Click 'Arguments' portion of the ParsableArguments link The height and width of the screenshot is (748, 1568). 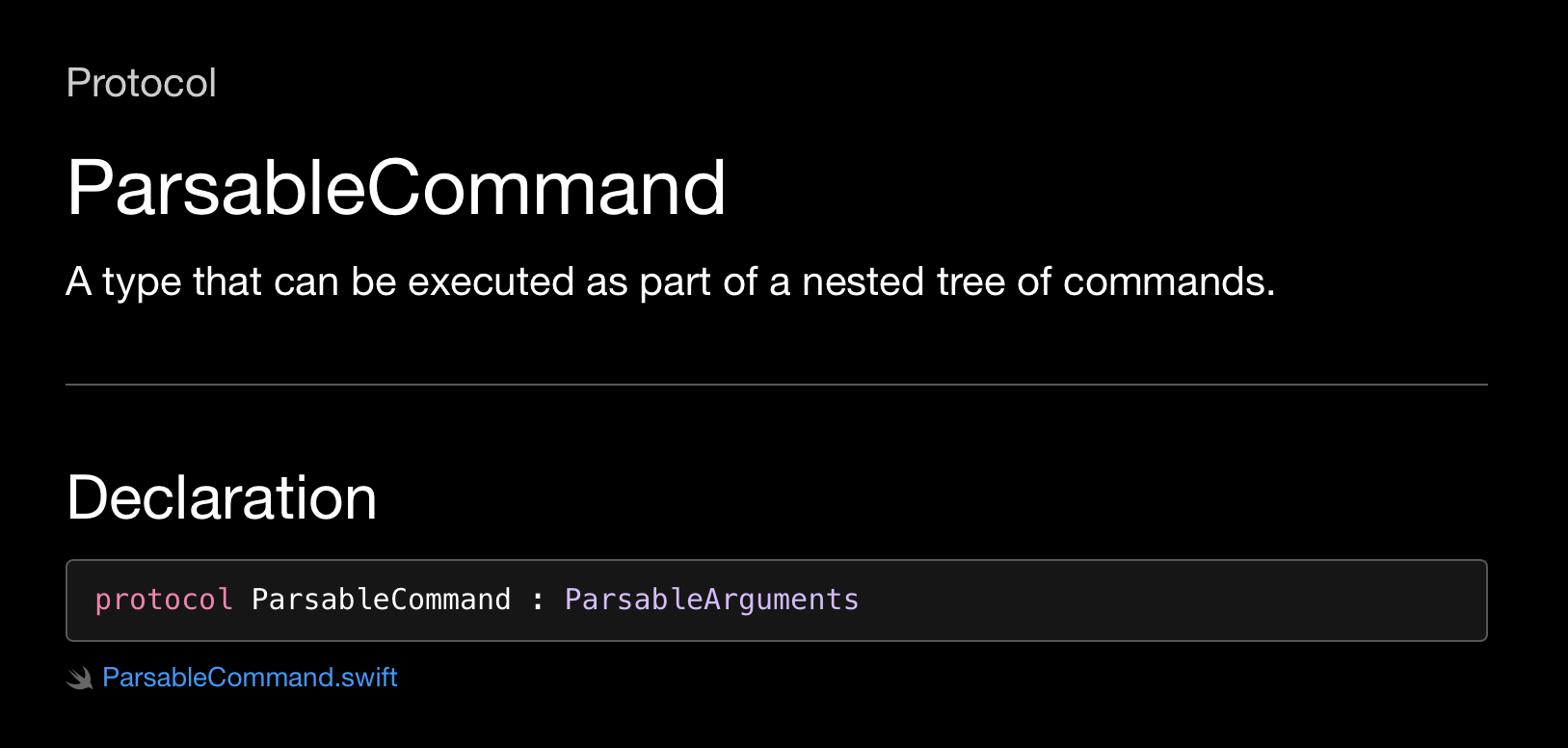(x=781, y=600)
